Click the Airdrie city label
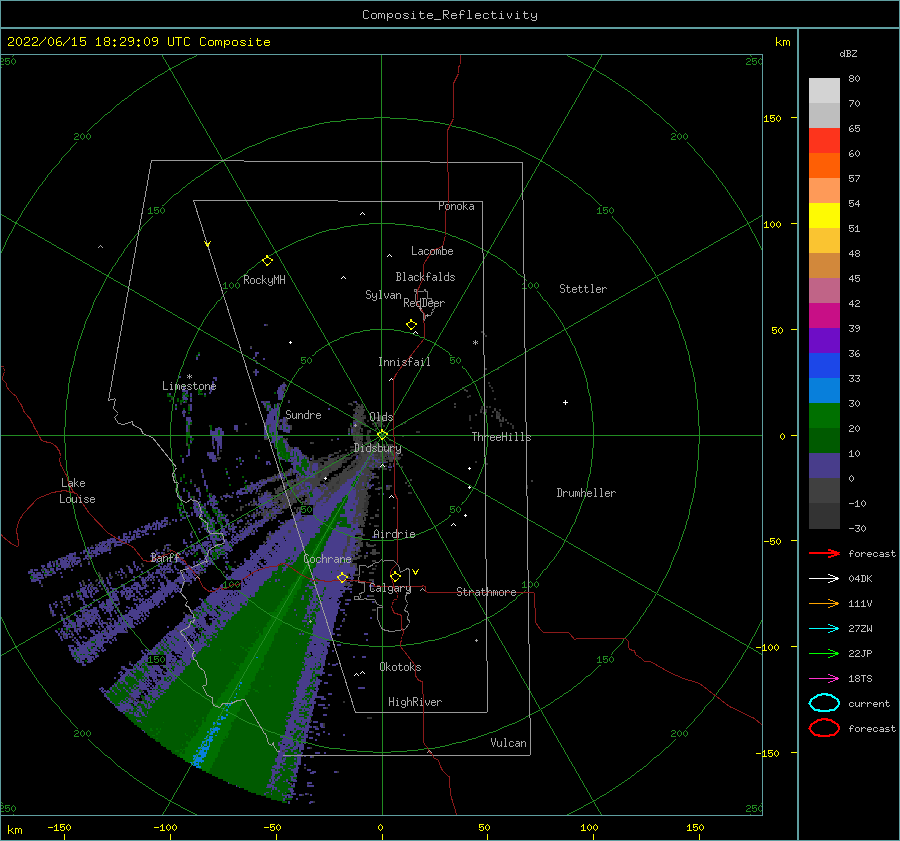Screen dimensions: 900x841 tap(394, 534)
